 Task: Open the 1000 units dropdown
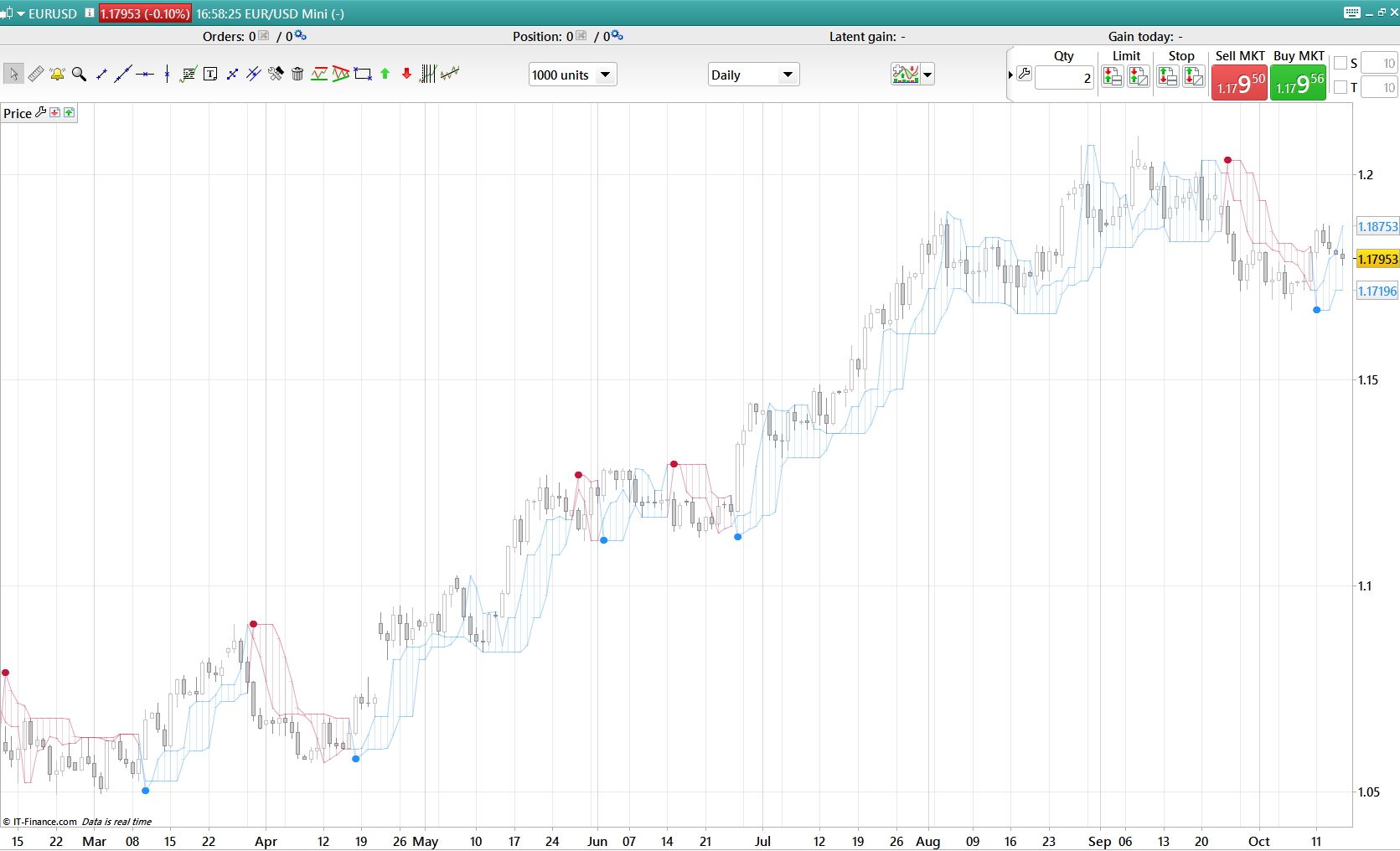click(573, 75)
